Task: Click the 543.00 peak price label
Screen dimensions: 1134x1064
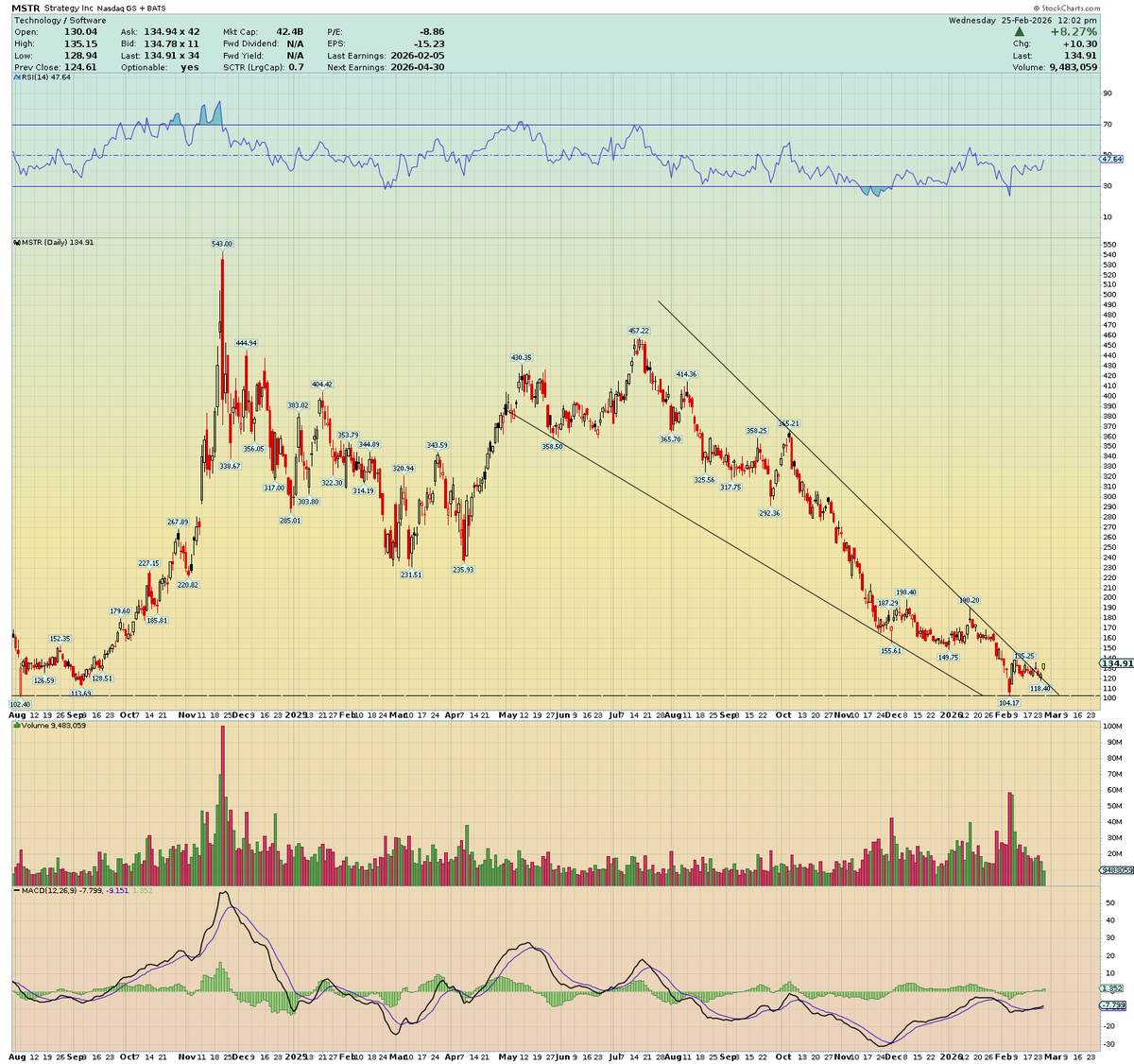Action: pos(221,244)
